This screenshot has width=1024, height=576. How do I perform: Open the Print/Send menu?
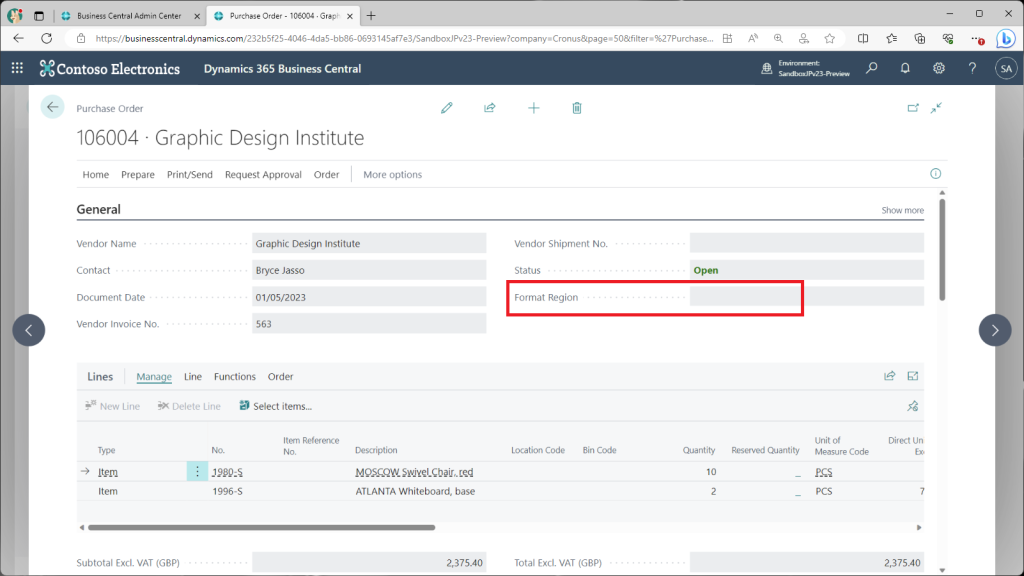(x=189, y=174)
